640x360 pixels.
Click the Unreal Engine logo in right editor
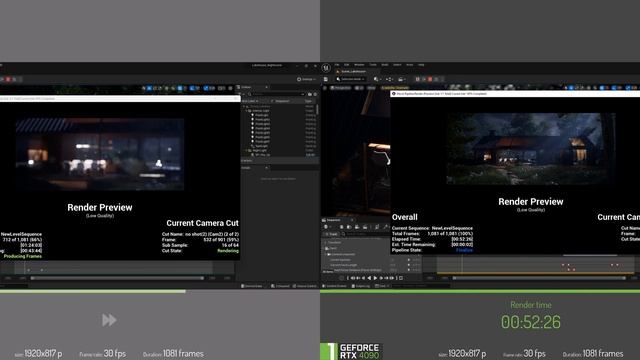tap(326, 68)
